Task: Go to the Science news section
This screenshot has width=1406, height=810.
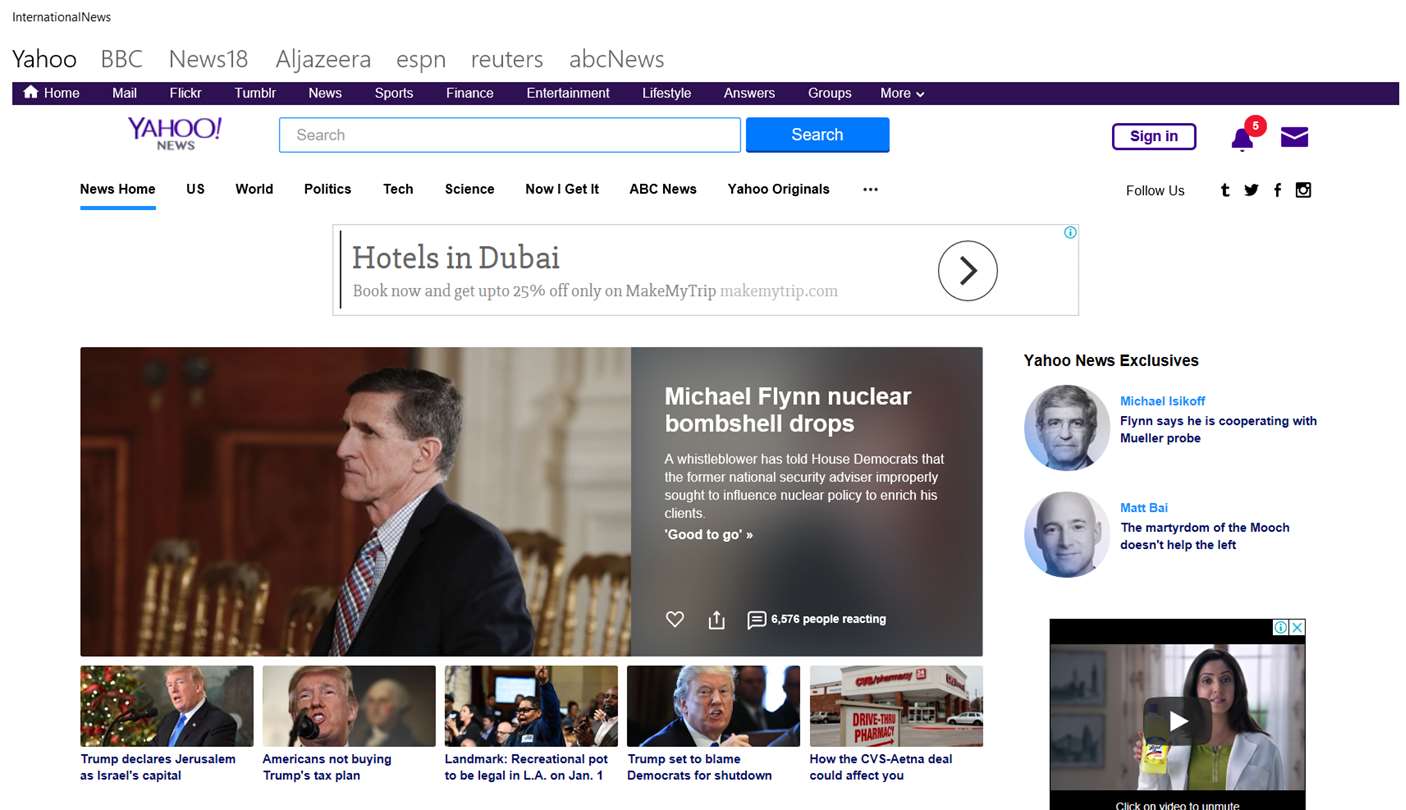Action: (x=470, y=189)
